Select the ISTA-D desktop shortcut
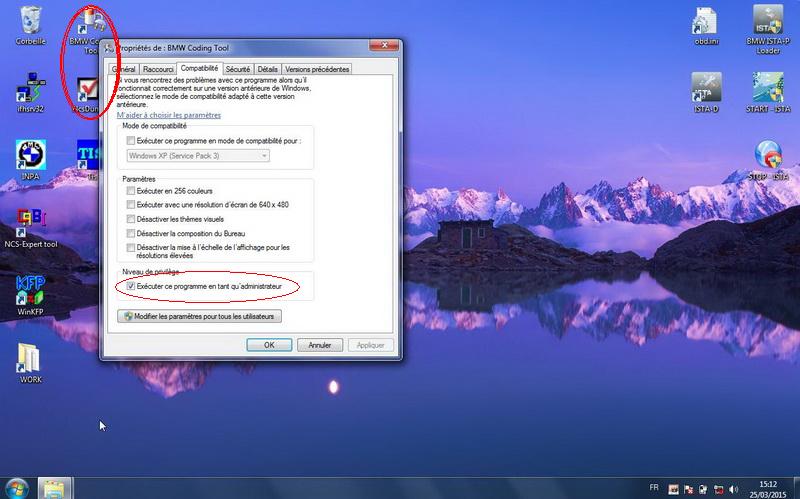Viewport: 800px width, 499px height. point(706,92)
